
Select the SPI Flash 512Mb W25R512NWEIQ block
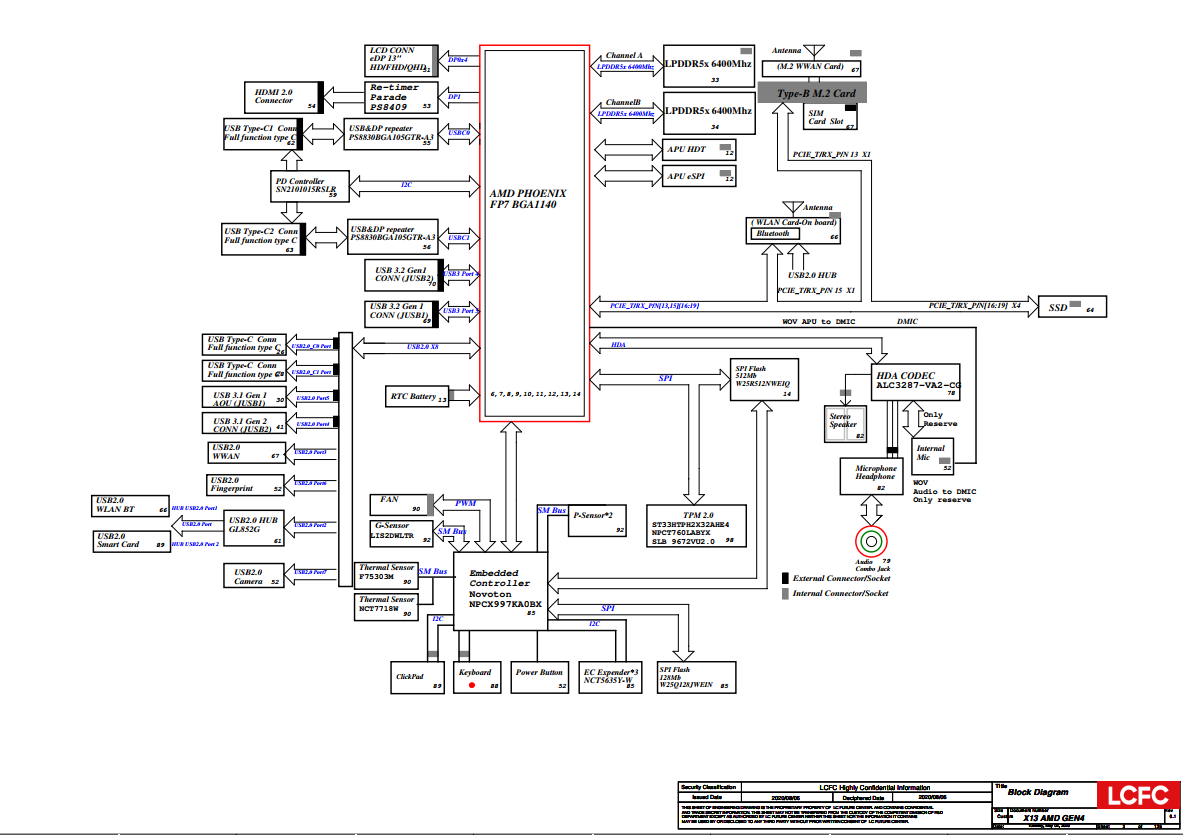click(x=764, y=379)
